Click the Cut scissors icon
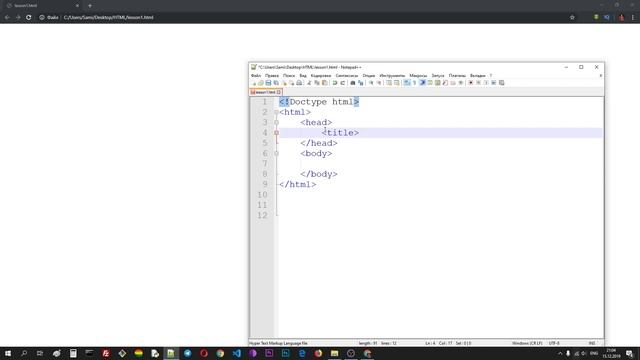This screenshot has height=360, width=640. pos(309,83)
